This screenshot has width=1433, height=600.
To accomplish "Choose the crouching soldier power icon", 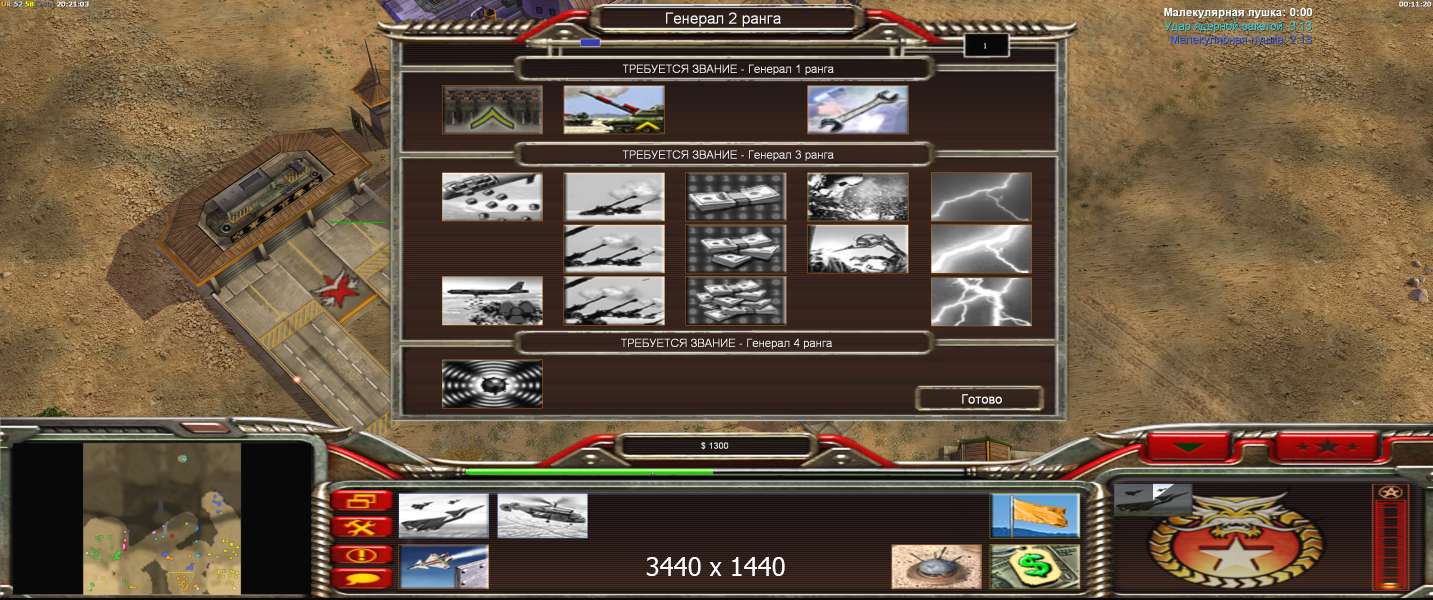I will [x=858, y=249].
